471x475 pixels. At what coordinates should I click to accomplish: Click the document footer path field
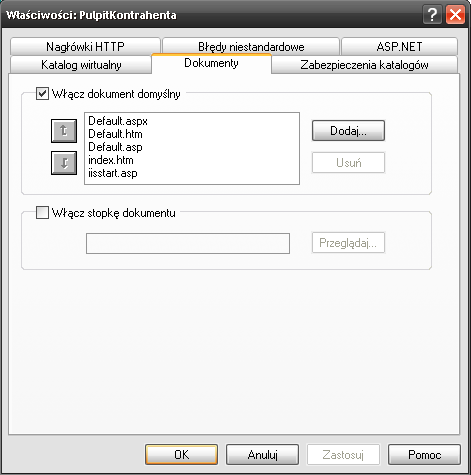coord(188,243)
